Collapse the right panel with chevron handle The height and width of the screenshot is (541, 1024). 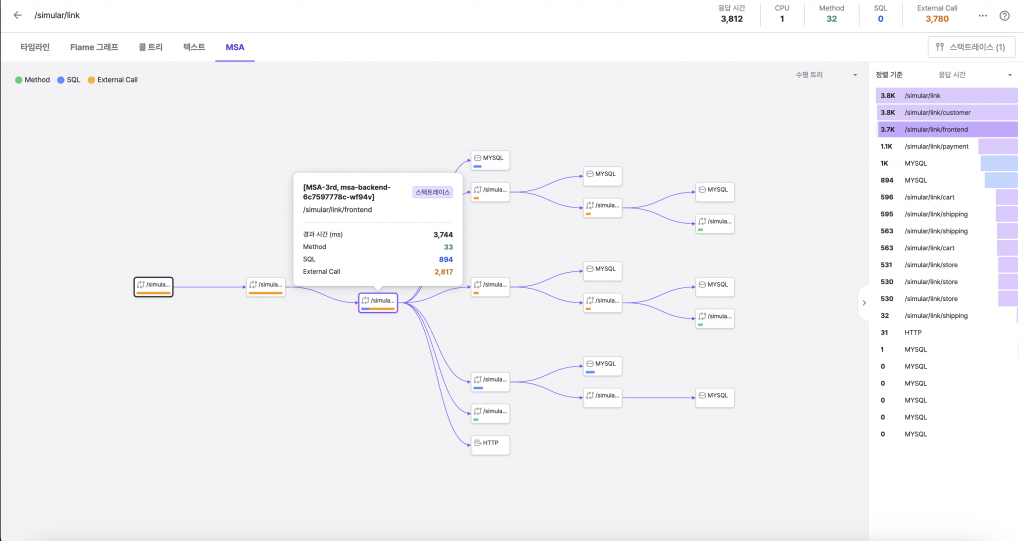coord(864,302)
